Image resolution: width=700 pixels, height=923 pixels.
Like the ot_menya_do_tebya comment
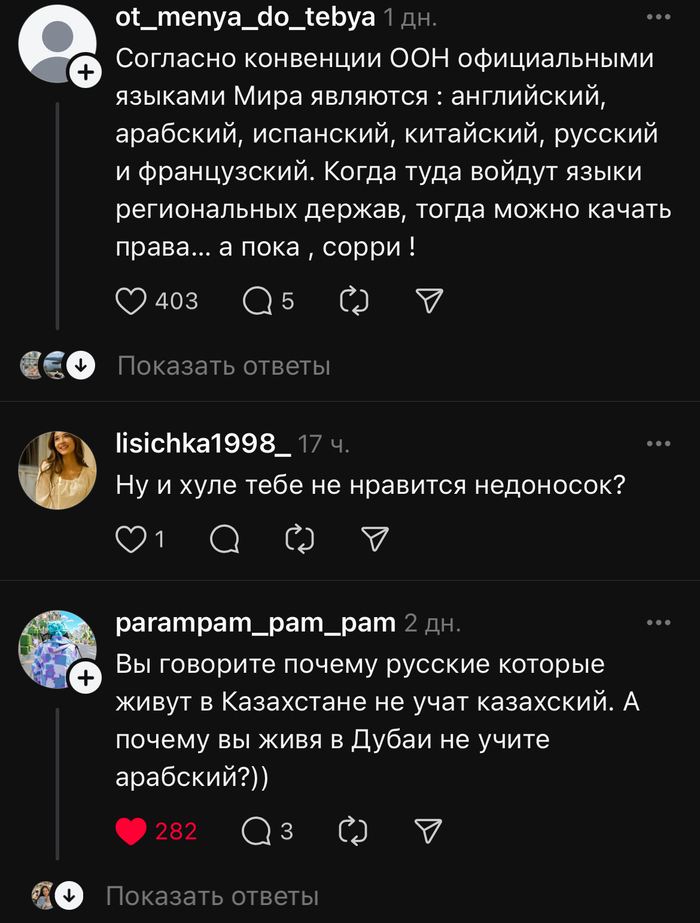coord(132,301)
